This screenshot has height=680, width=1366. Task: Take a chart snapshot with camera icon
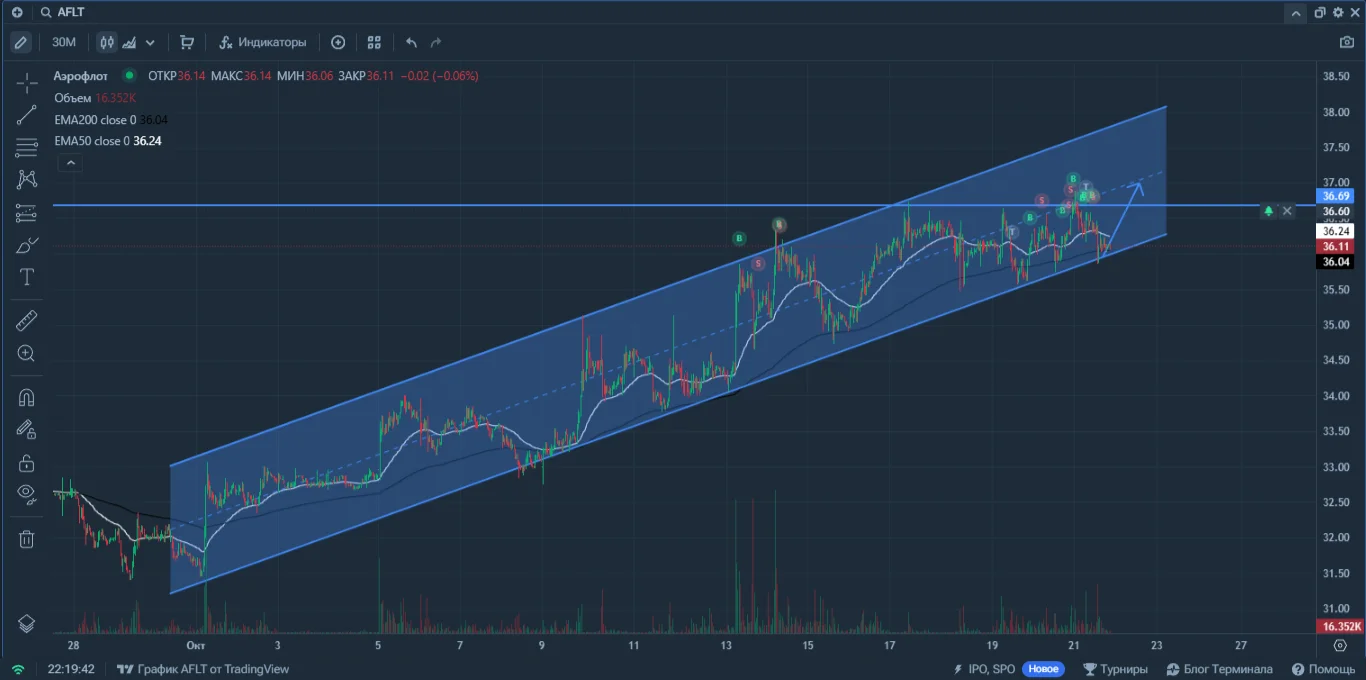tap(1347, 42)
